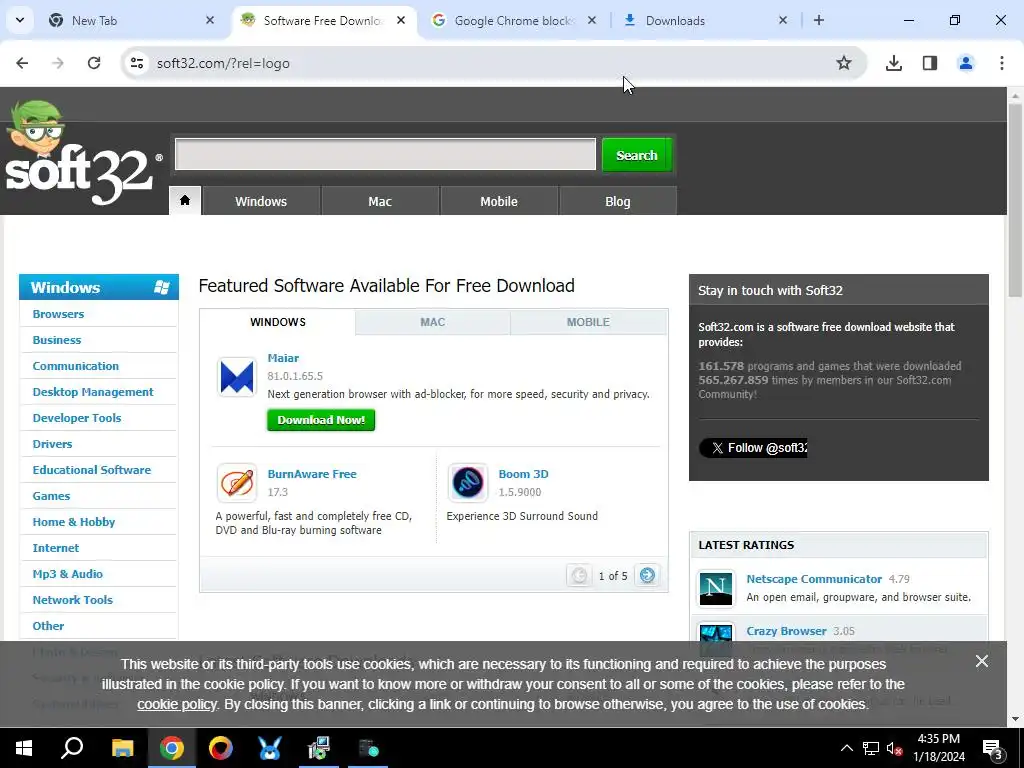
Task: Select the MOBILE featured software tab
Action: pos(588,322)
